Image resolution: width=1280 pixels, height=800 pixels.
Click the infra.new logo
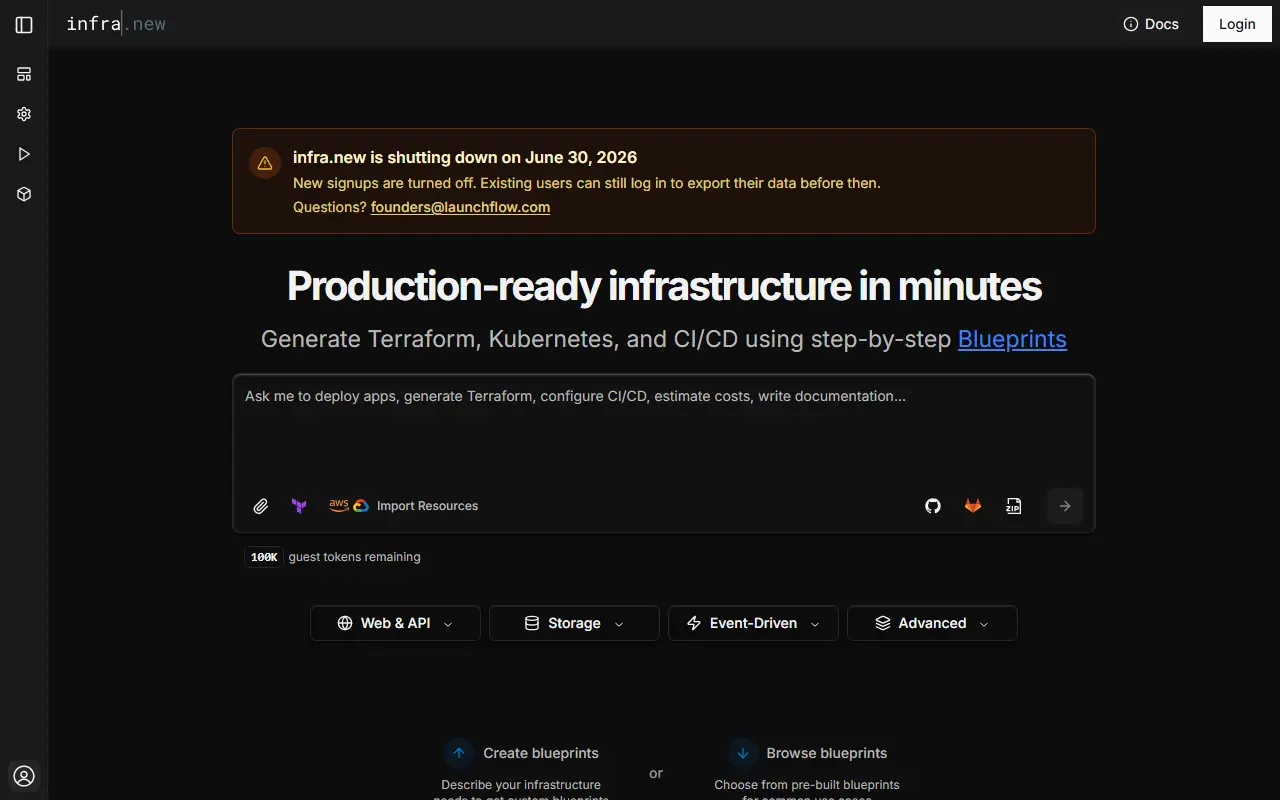[x=116, y=24]
